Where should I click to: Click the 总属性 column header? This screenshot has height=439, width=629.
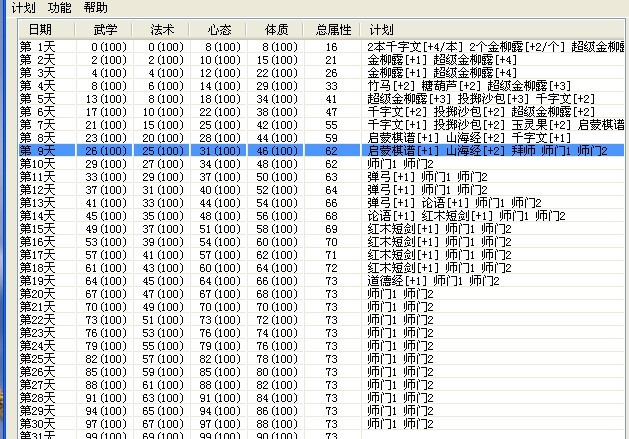[x=332, y=30]
